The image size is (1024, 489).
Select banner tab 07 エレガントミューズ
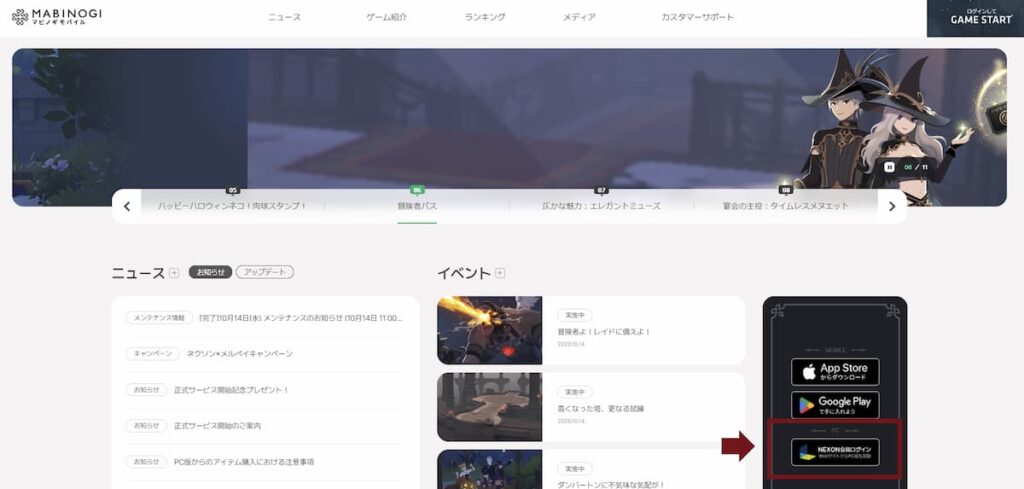click(601, 205)
